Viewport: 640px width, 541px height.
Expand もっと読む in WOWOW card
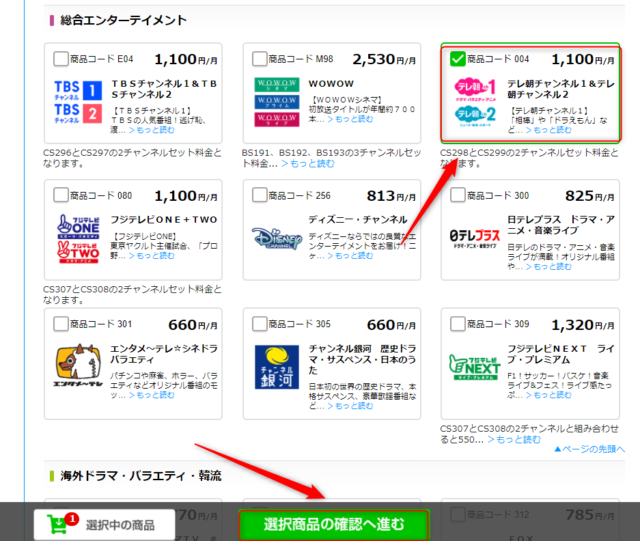(x=350, y=119)
